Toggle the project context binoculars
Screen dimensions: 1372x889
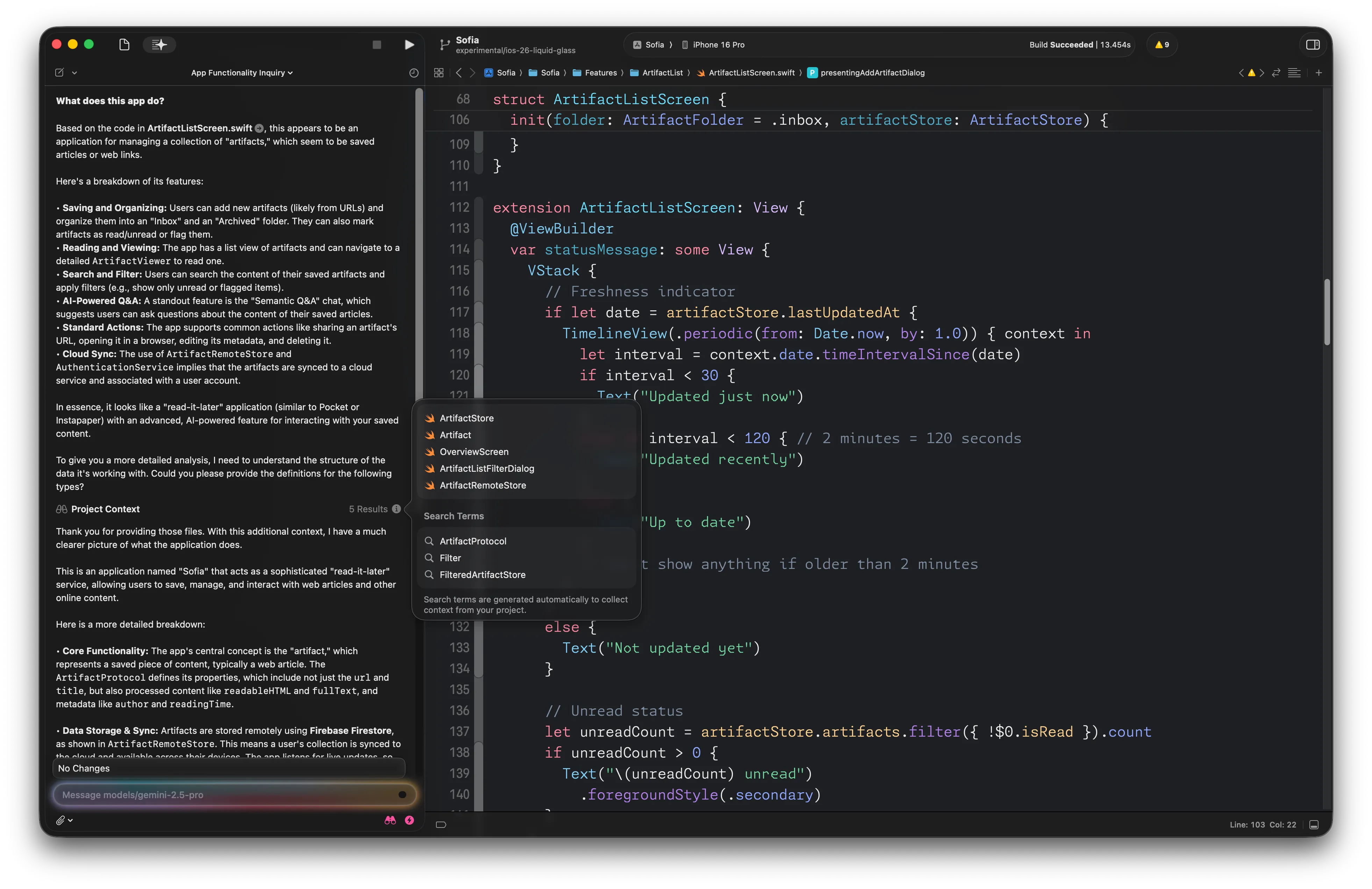390,820
